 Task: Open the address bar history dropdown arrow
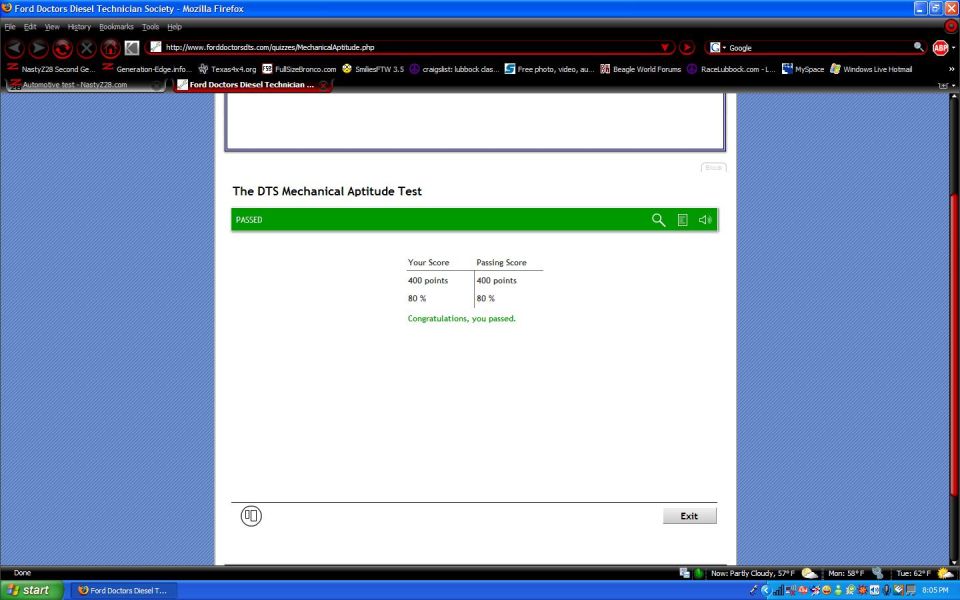665,47
